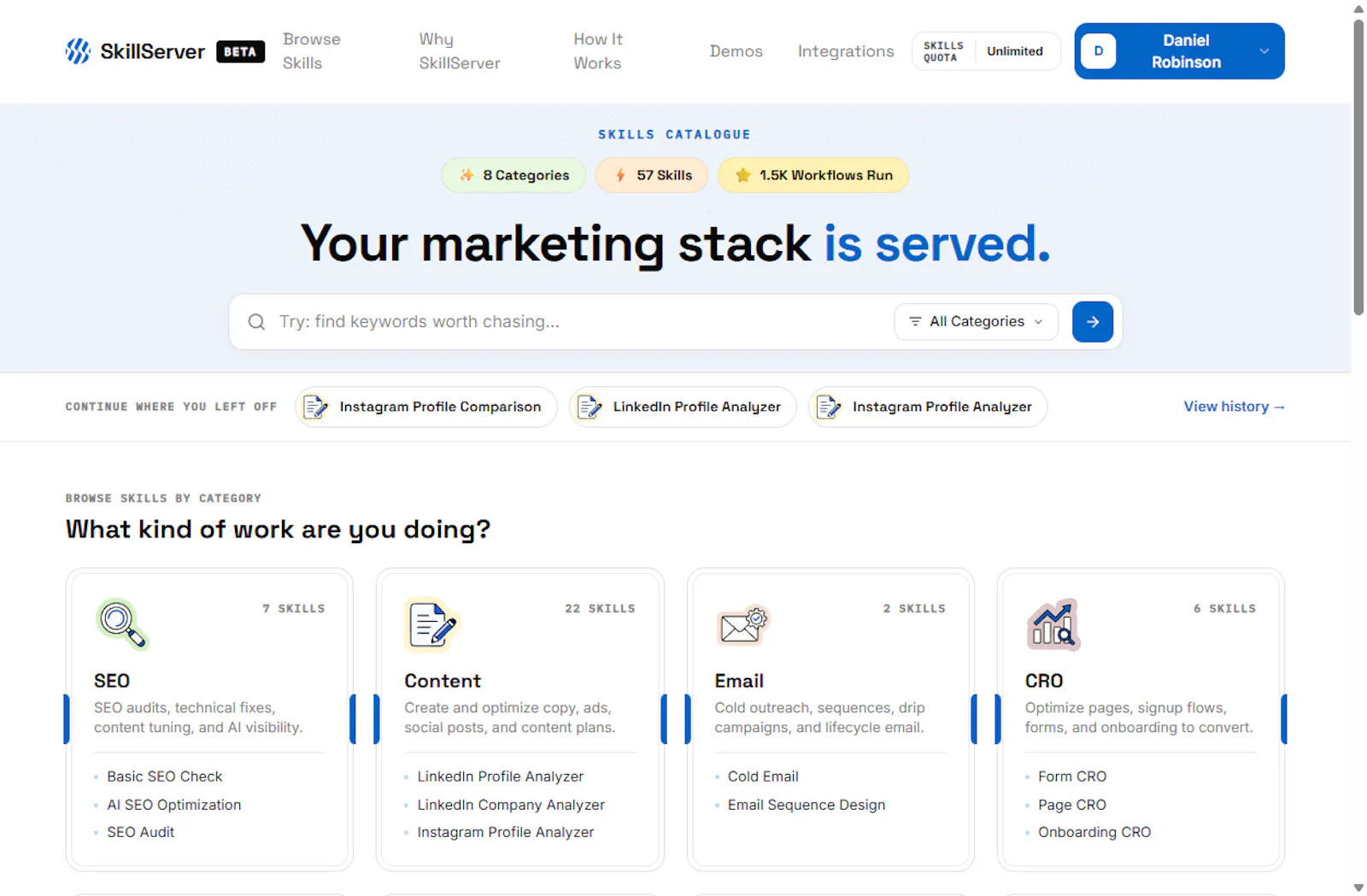
Task: Open LinkedIn Profile Analyzer in Content card
Action: click(501, 776)
